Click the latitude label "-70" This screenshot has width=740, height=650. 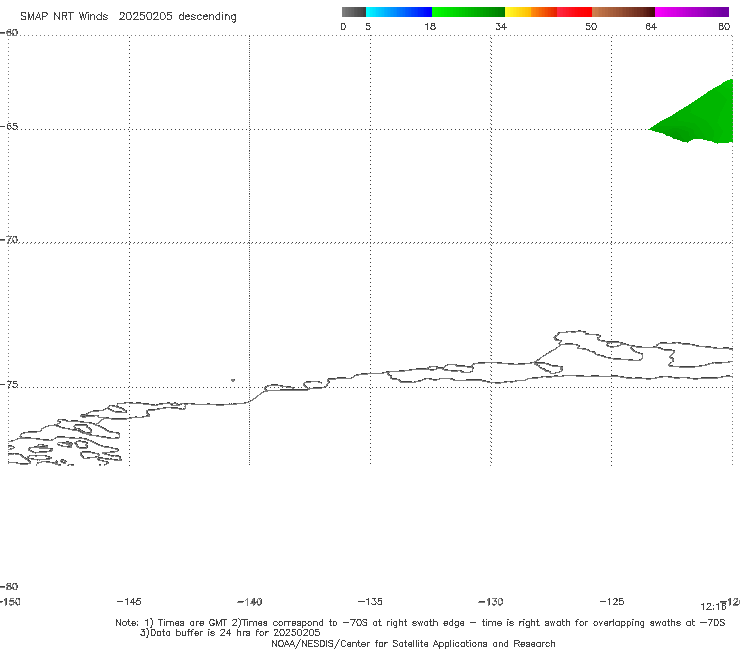pyautogui.click(x=9, y=240)
